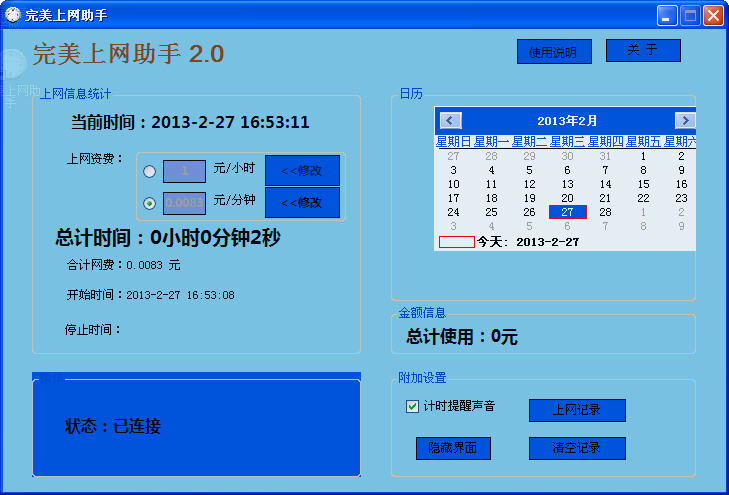Select day 28 in the calendar
The height and width of the screenshot is (495, 729).
click(605, 212)
